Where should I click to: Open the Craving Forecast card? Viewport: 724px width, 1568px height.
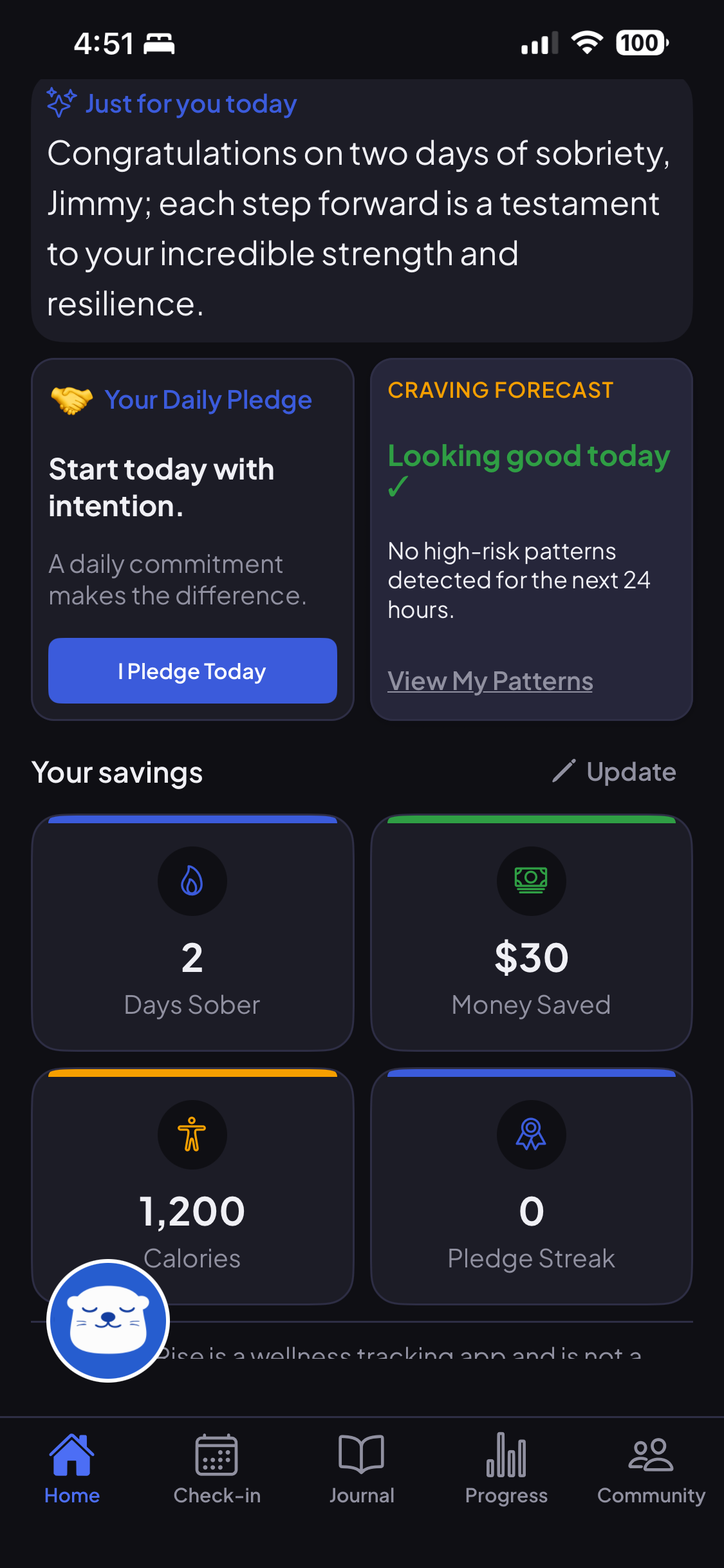pos(532,539)
